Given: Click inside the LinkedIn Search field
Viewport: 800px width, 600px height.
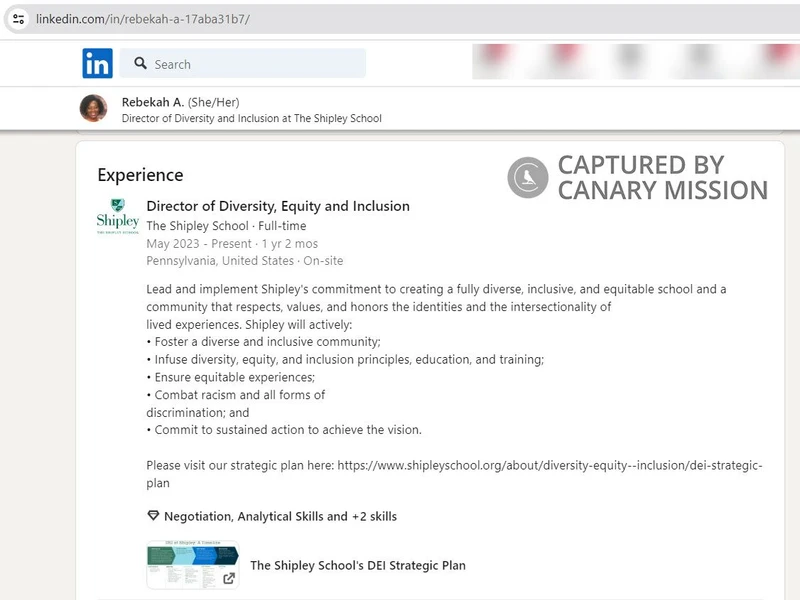Looking at the screenshot, I should coord(250,63).
